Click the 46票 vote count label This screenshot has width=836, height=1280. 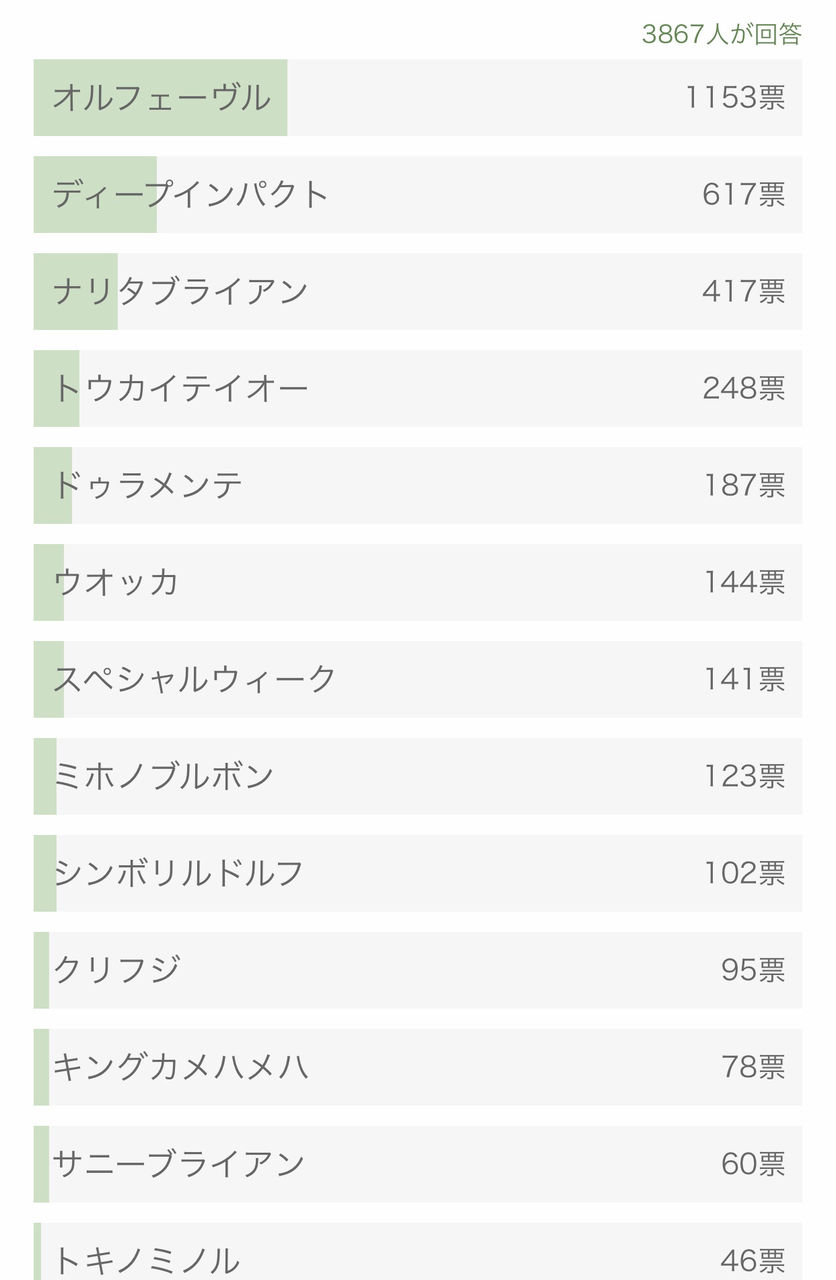753,1260
